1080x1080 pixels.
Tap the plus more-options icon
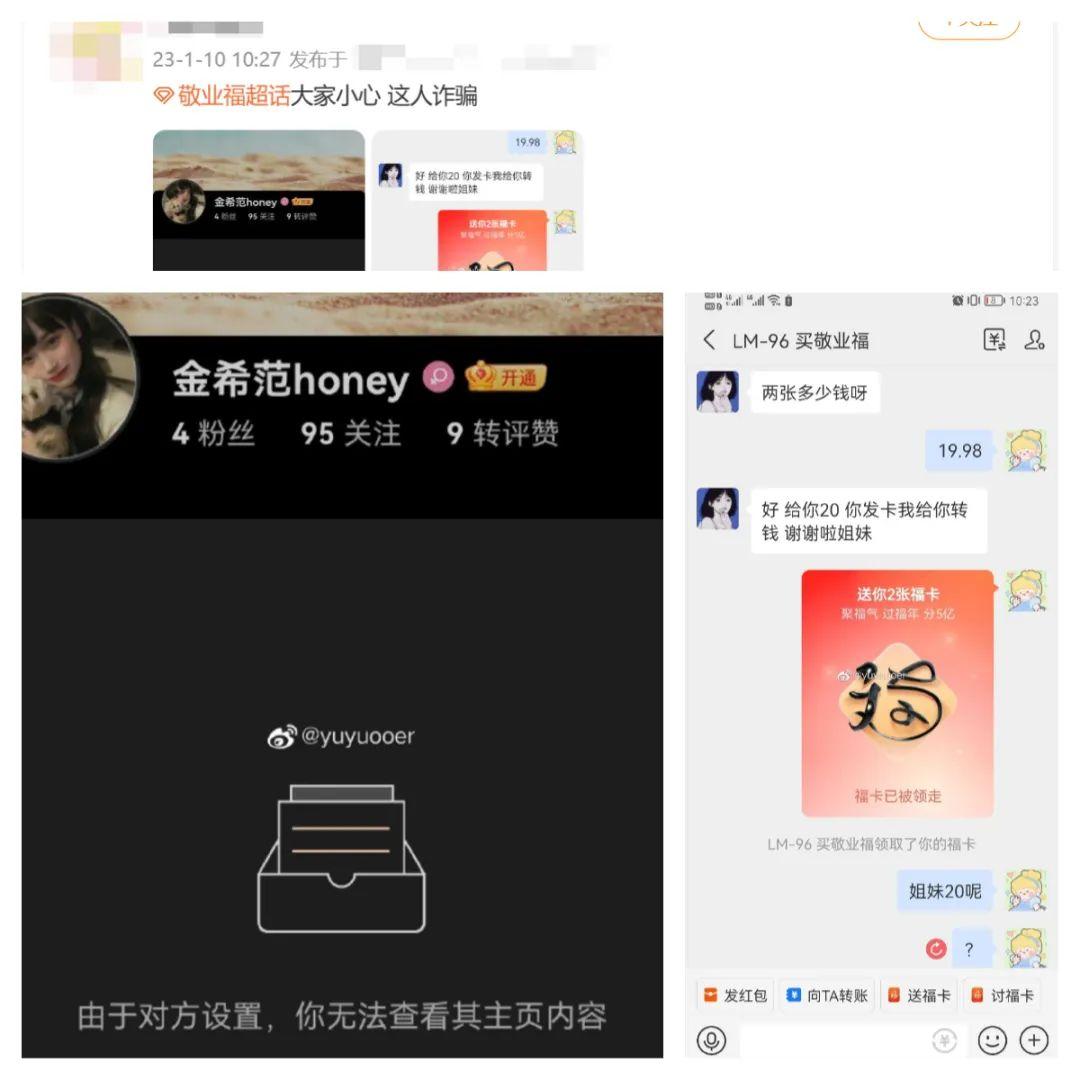(x=1034, y=1040)
